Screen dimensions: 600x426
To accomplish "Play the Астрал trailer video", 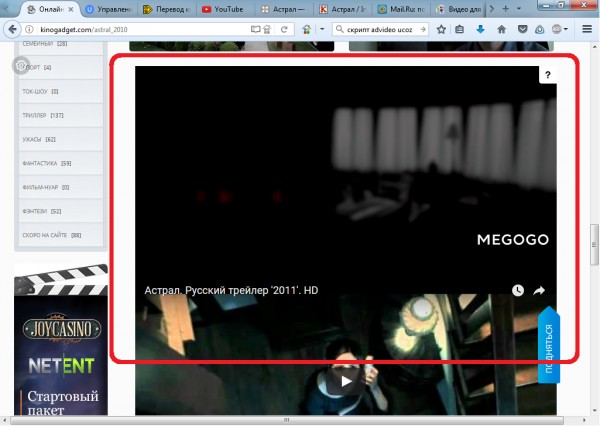I will 346,381.
